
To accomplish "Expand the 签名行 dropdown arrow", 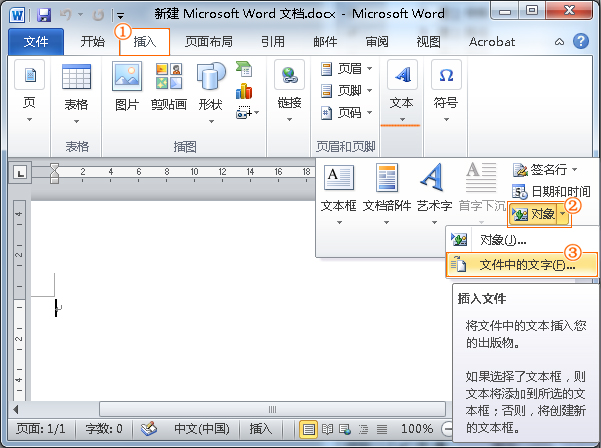I will [574, 169].
